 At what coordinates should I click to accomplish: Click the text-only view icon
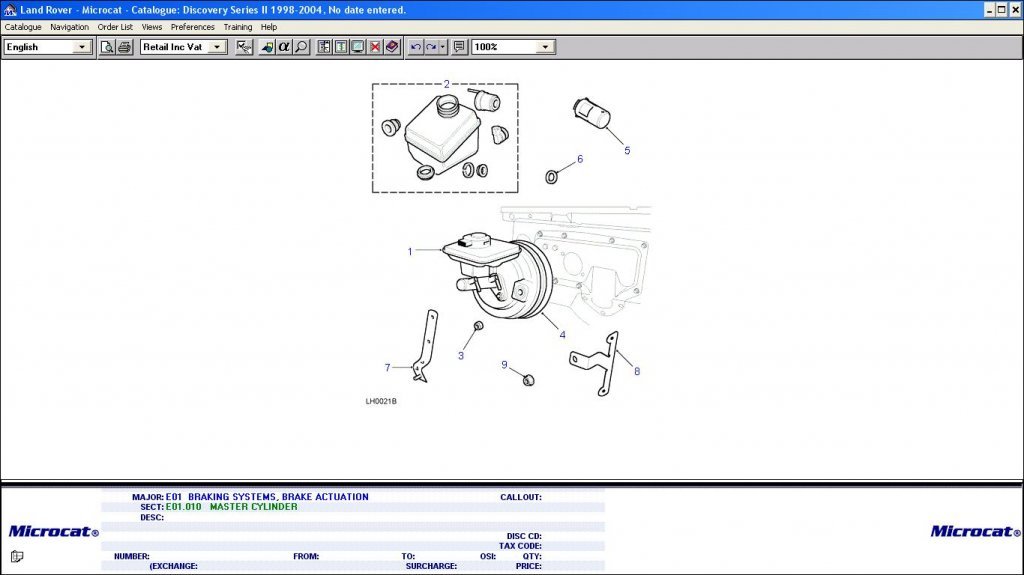point(341,47)
